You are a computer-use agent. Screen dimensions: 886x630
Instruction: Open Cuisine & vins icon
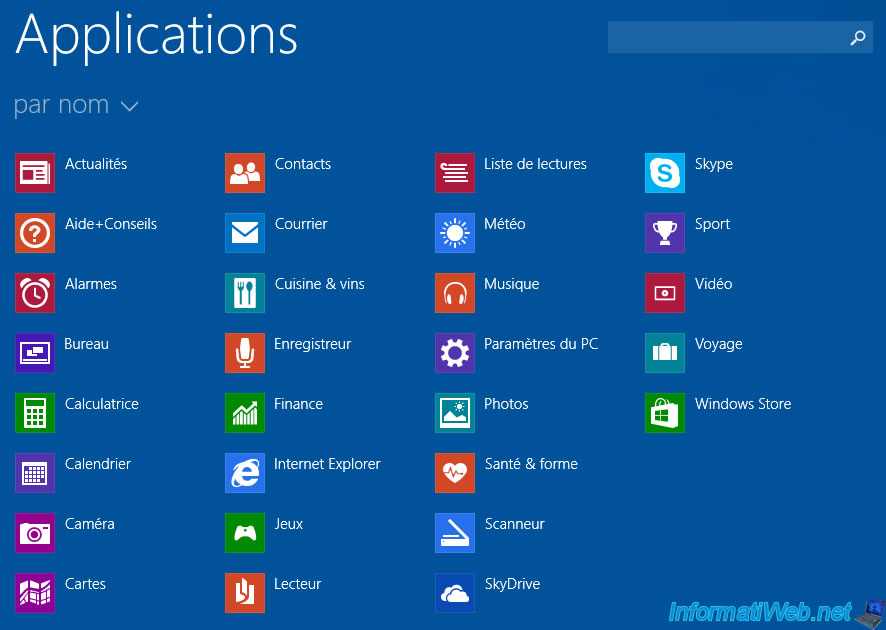245,293
